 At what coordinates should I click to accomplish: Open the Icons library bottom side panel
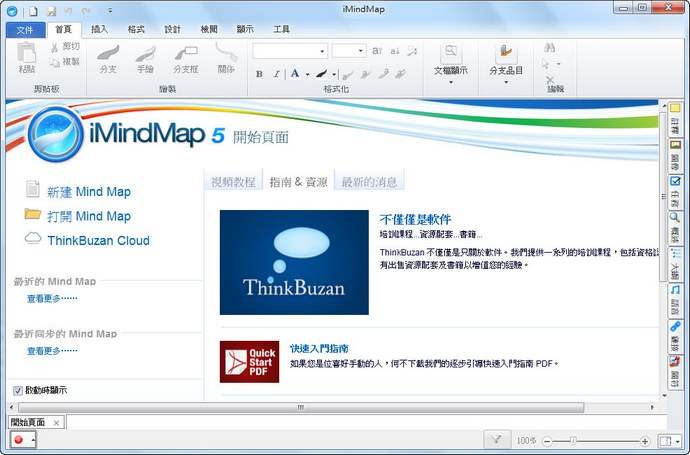click(x=675, y=372)
